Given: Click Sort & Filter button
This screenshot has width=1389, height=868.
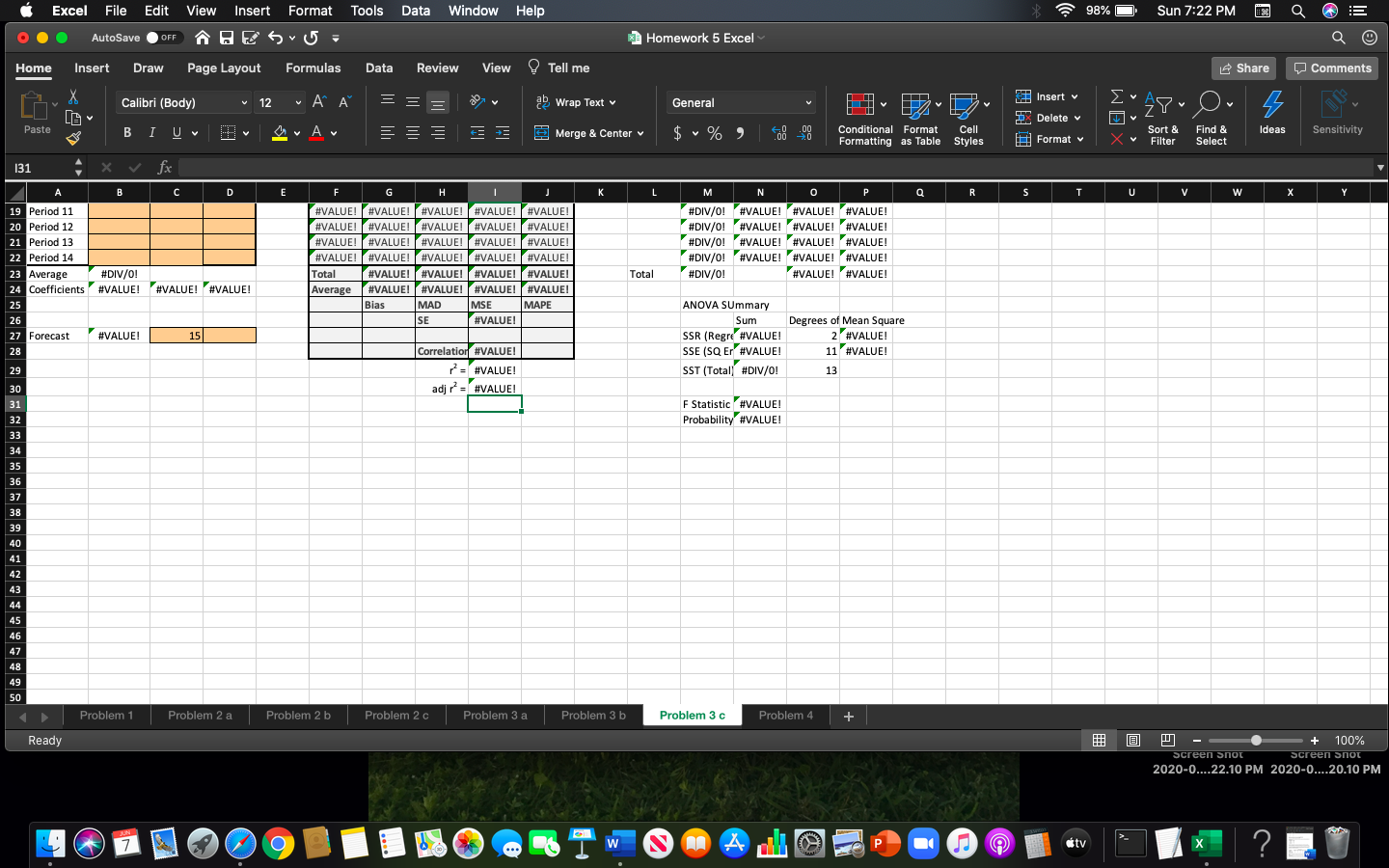Looking at the screenshot, I should click(x=1162, y=119).
